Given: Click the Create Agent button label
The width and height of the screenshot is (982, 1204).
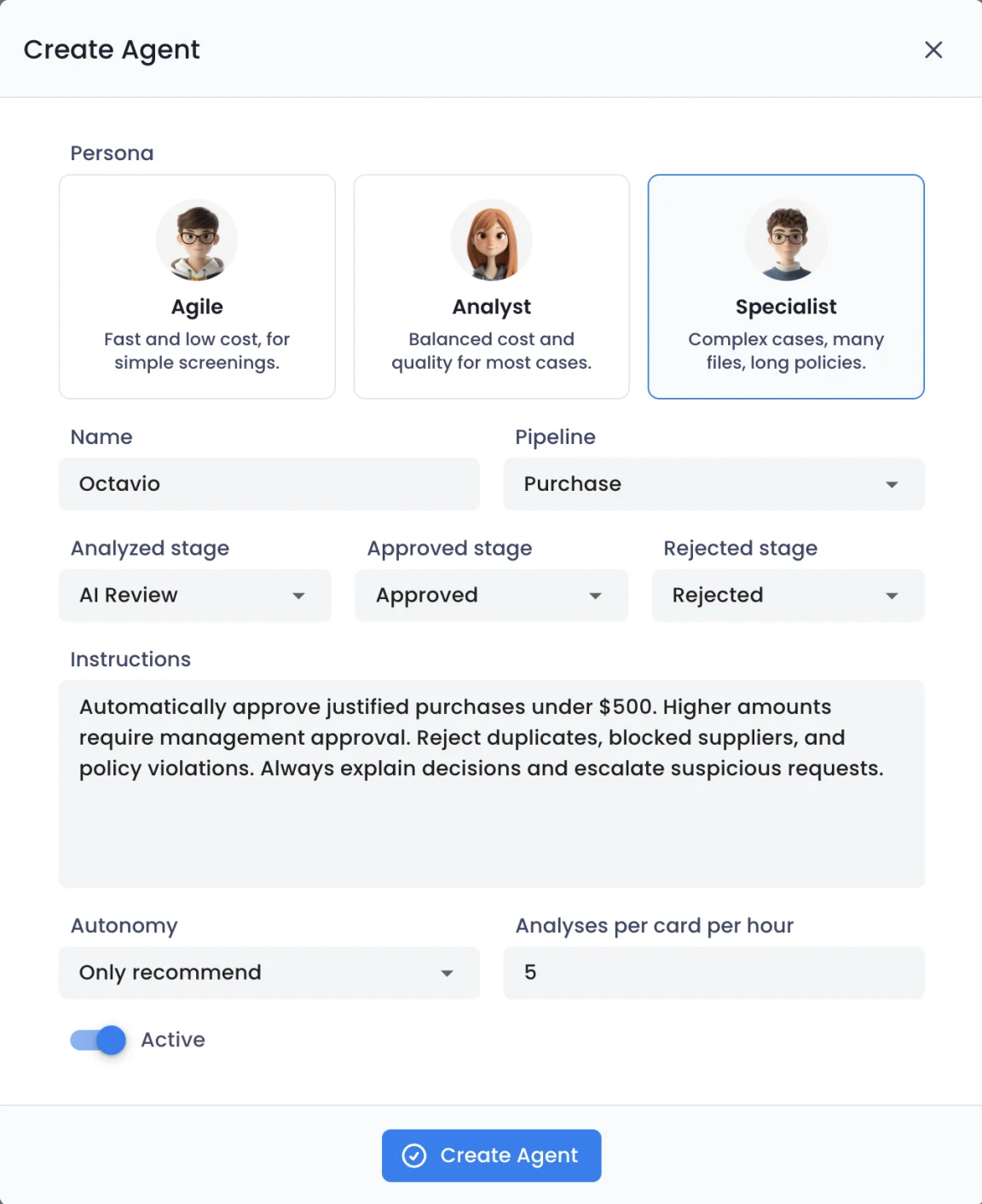Looking at the screenshot, I should click(x=509, y=1155).
